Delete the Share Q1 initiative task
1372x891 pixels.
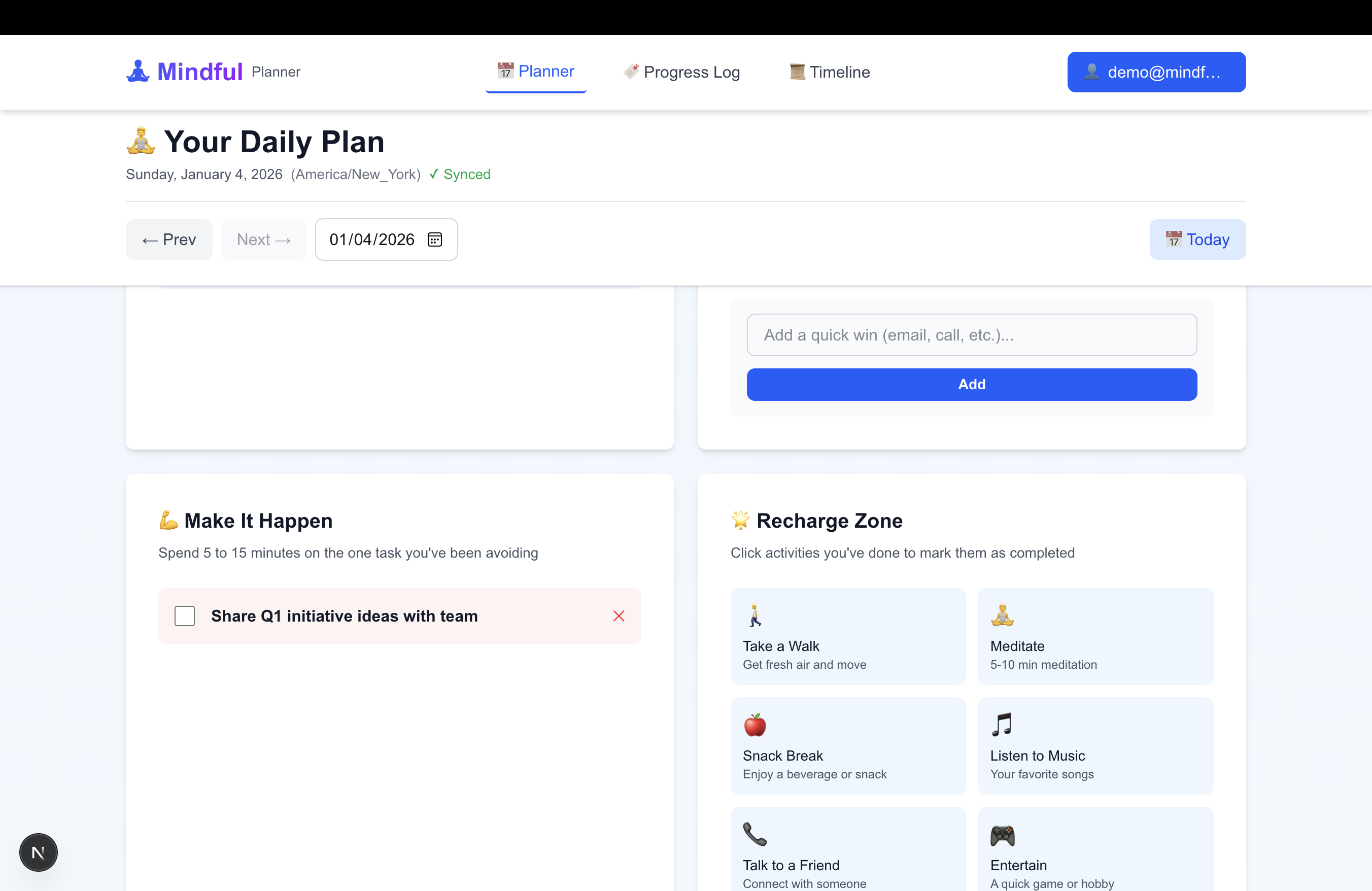pos(619,615)
